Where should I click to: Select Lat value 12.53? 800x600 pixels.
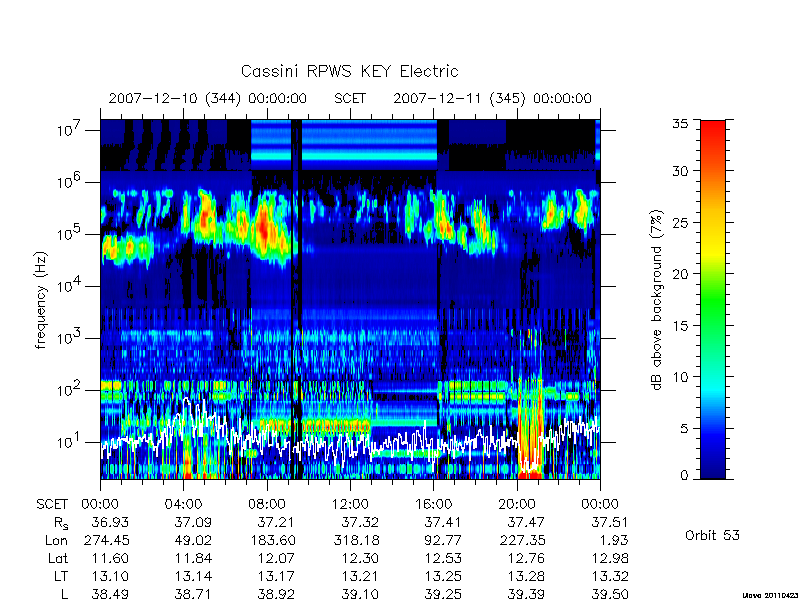442,559
